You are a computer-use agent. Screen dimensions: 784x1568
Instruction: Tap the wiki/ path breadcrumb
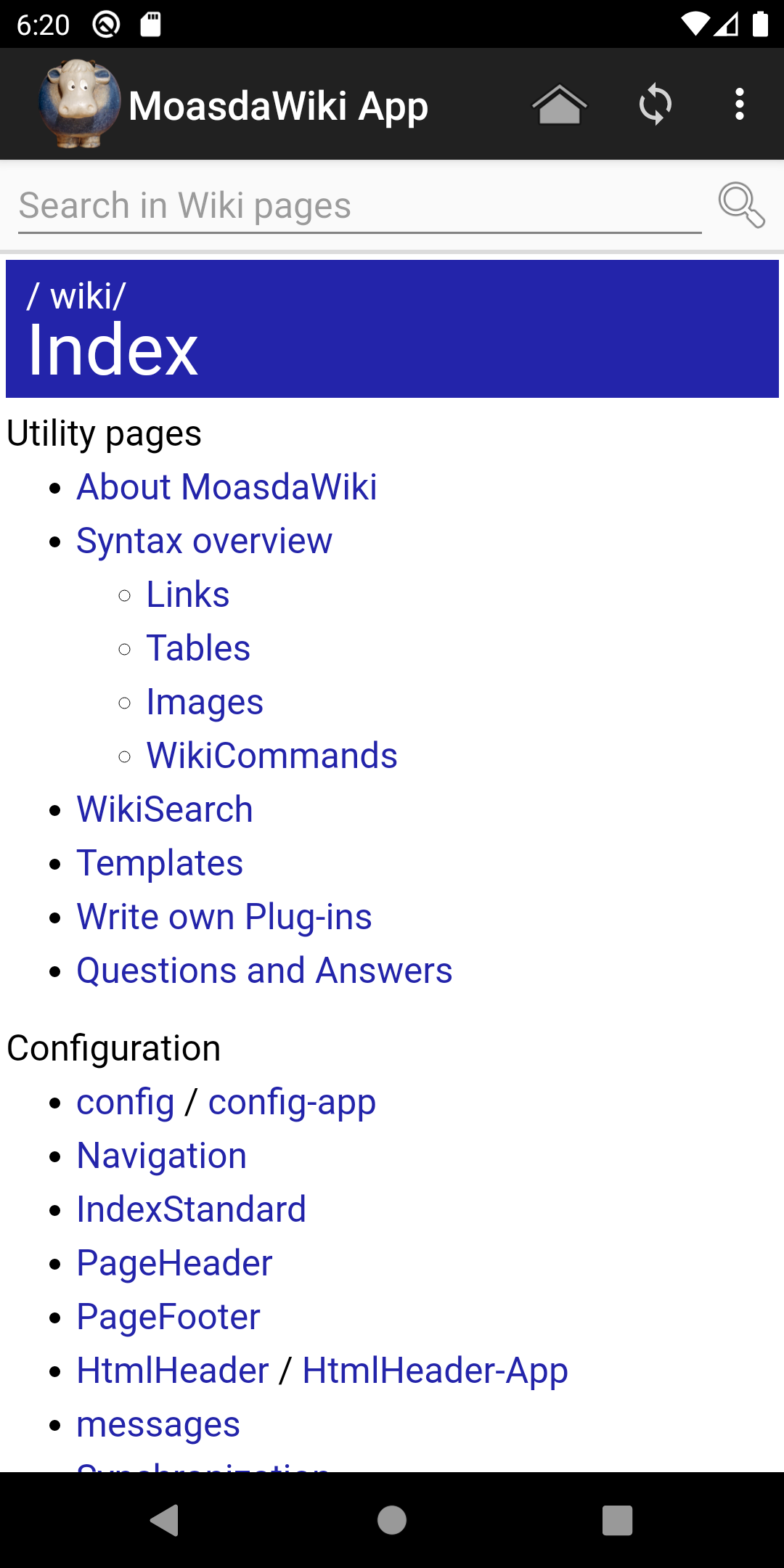click(x=88, y=297)
